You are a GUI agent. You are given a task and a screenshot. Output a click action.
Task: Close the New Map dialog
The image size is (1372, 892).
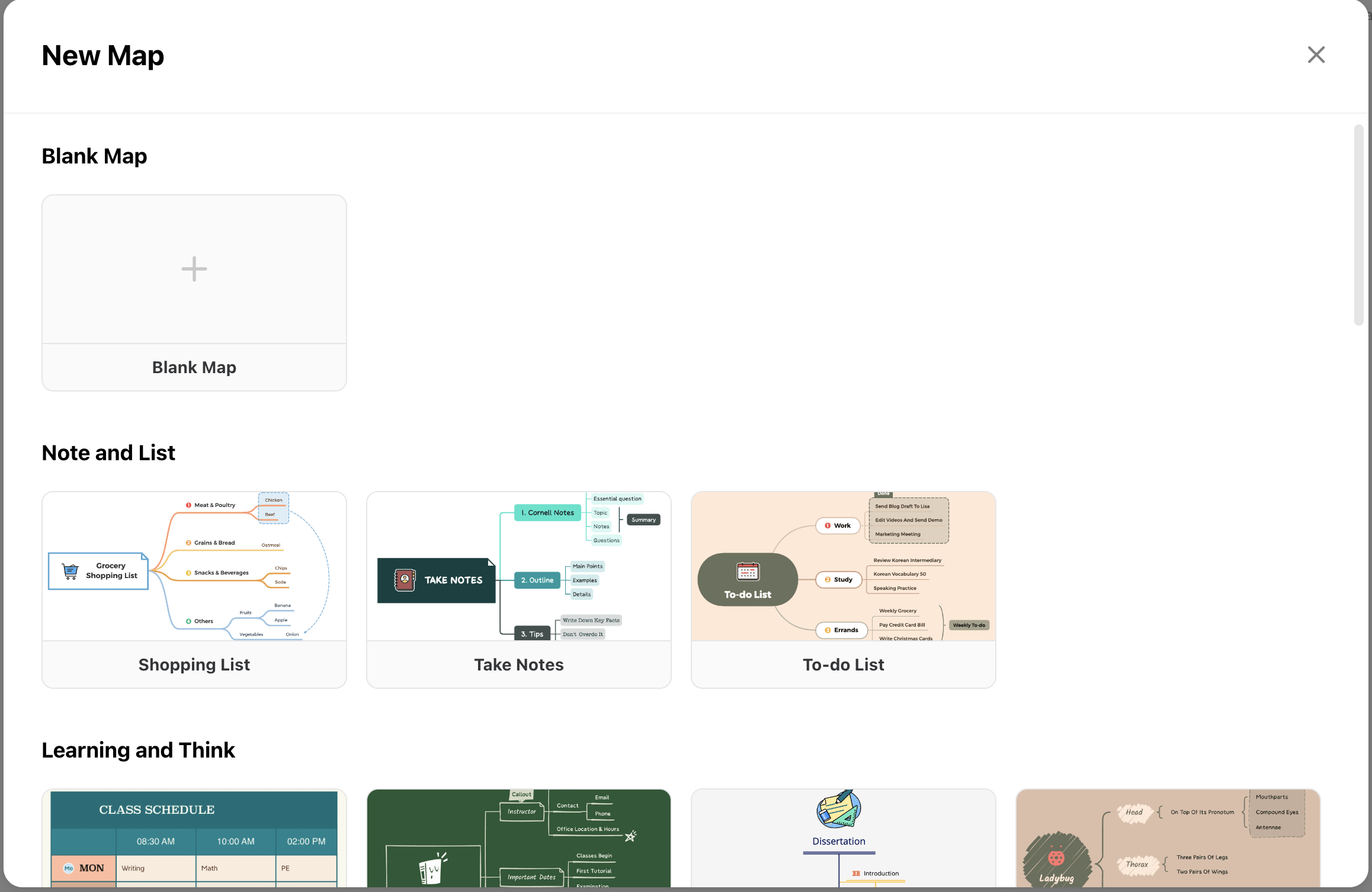pyautogui.click(x=1316, y=55)
